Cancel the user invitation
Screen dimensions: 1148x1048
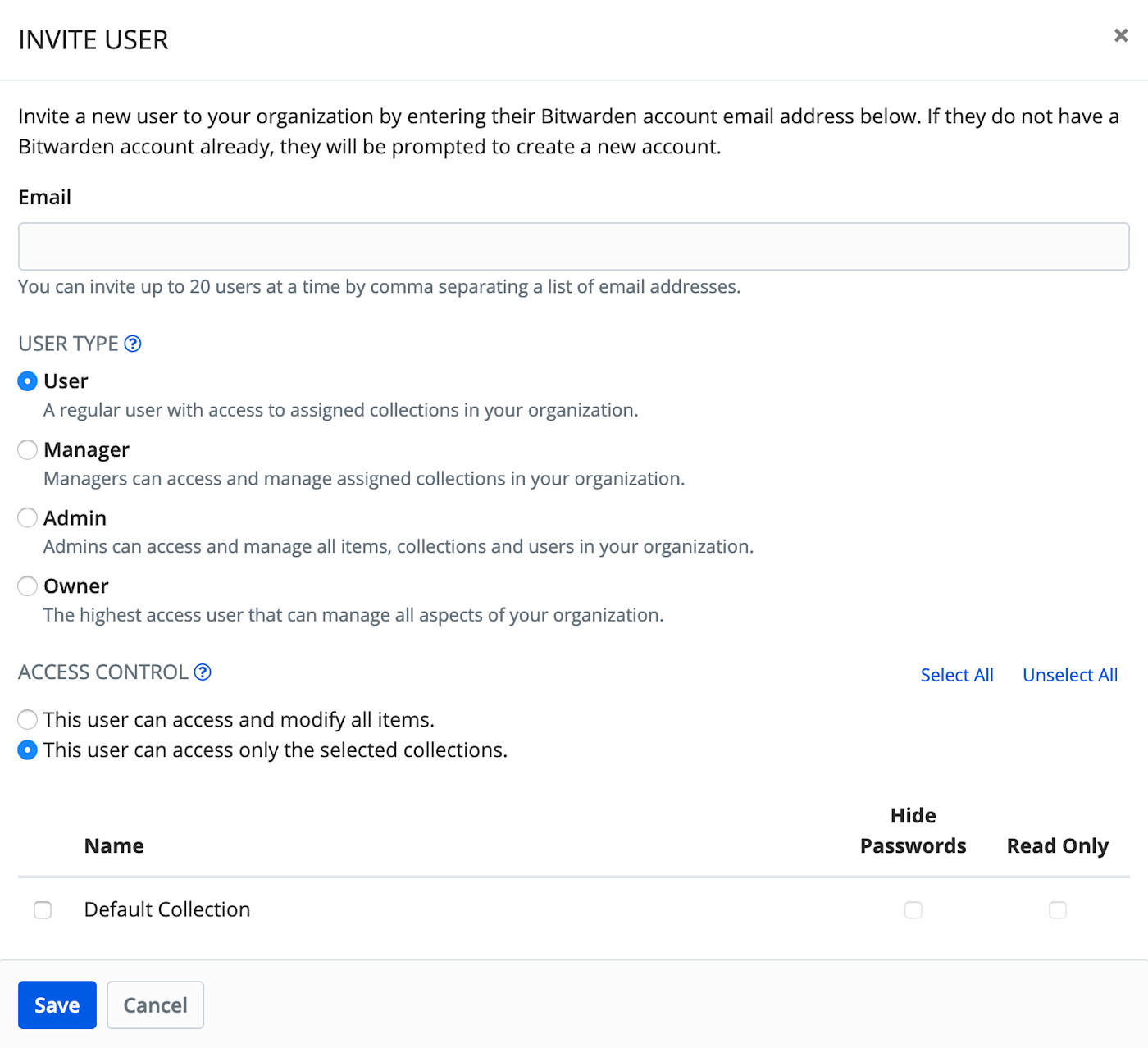click(155, 1005)
